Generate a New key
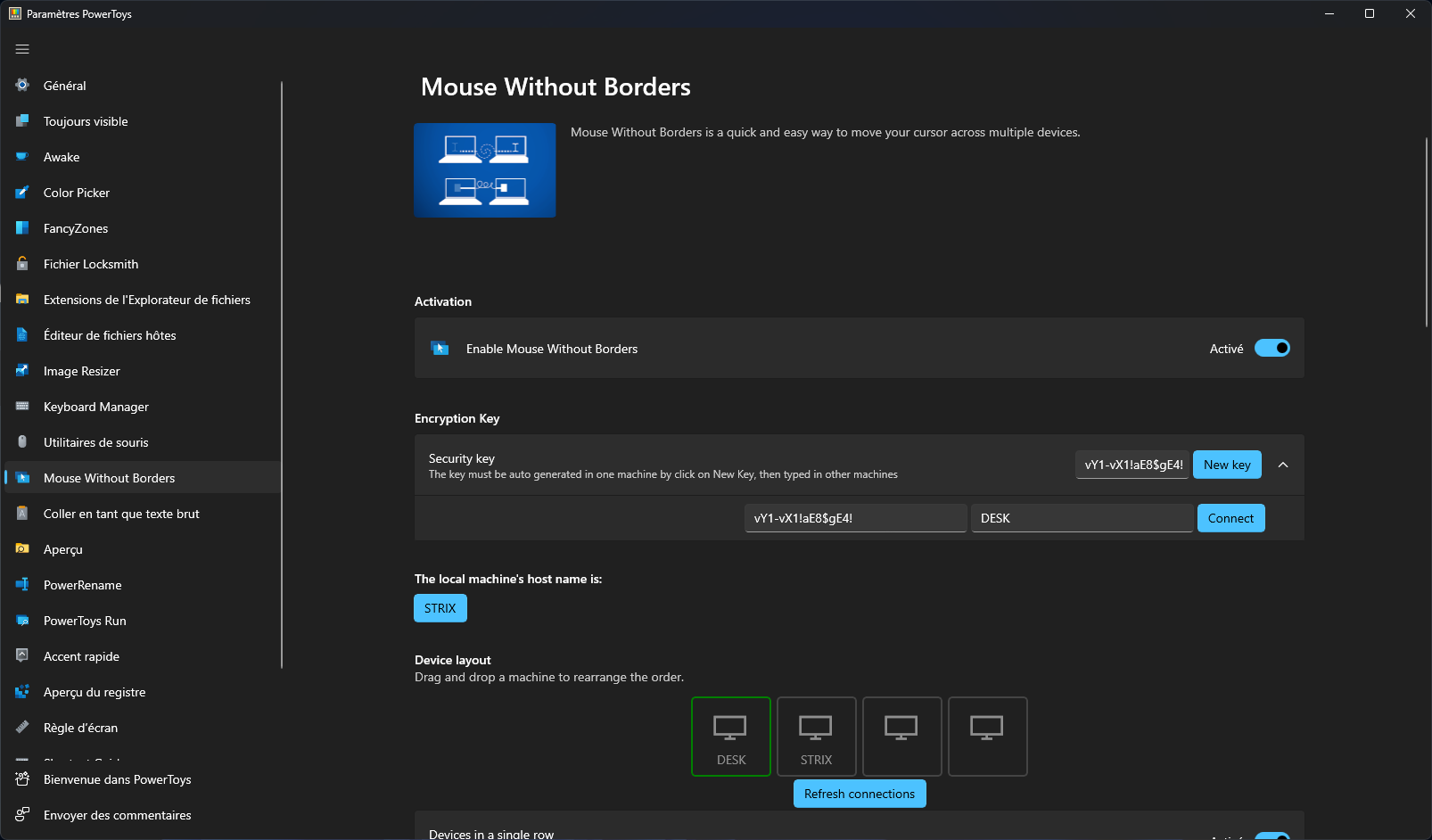Image resolution: width=1432 pixels, height=840 pixels. pos(1227,465)
